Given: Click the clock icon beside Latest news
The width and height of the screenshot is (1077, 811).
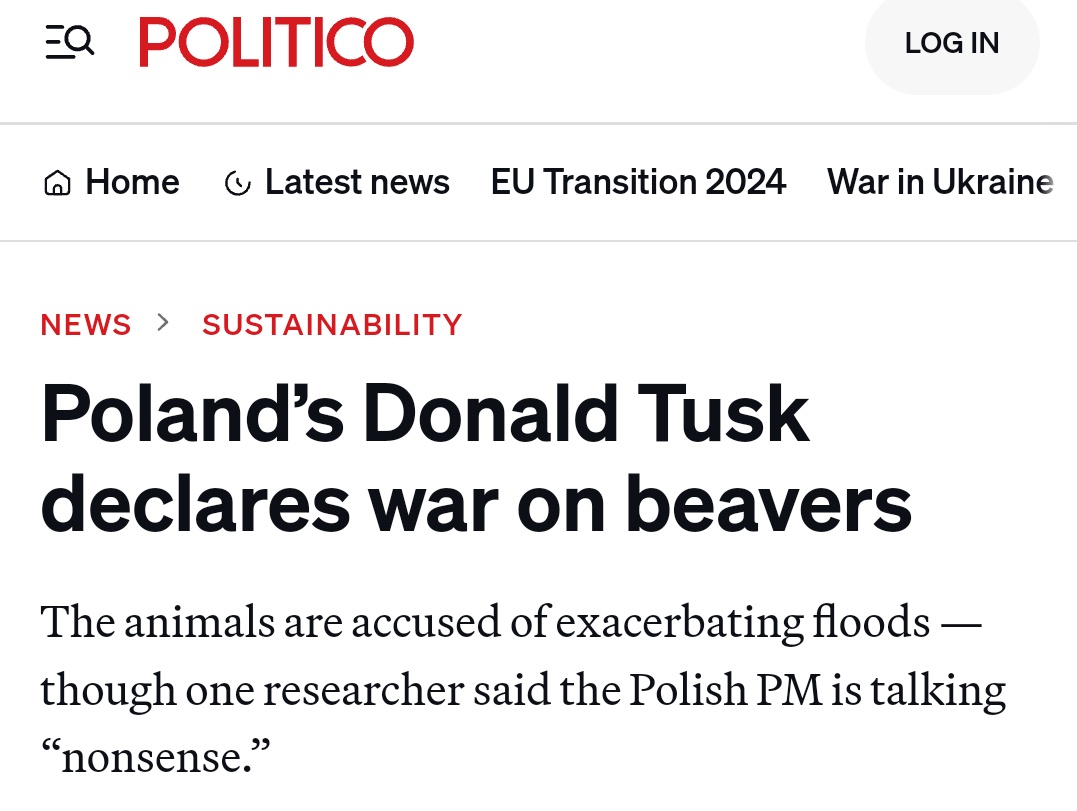Looking at the screenshot, I should (x=238, y=184).
